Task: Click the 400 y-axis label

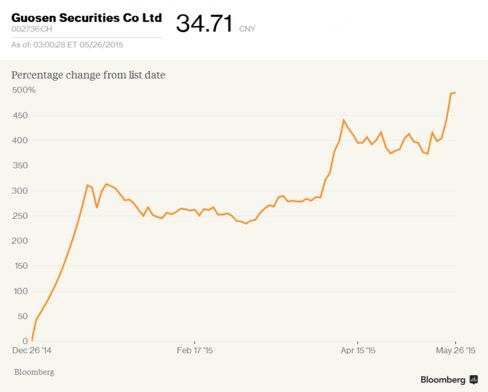Action: pyautogui.click(x=20, y=140)
